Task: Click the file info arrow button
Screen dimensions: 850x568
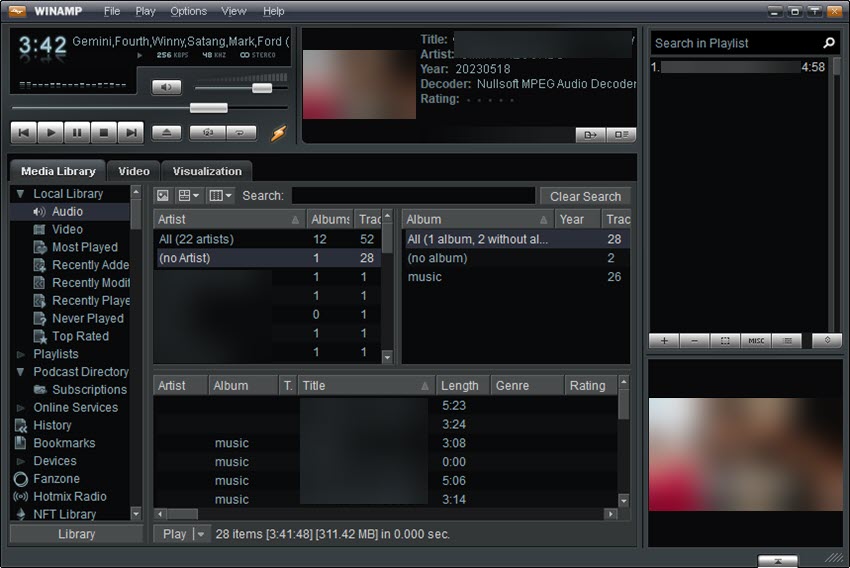Action: click(590, 134)
